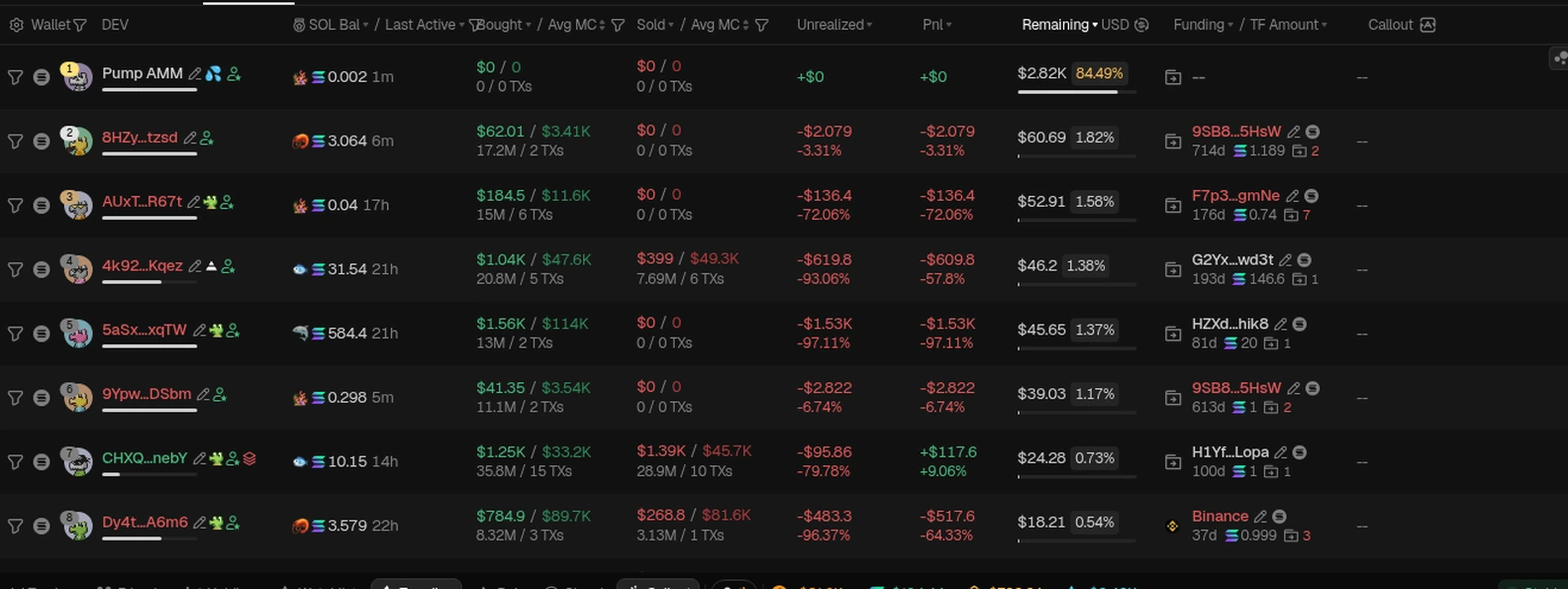
Task: Toggle round S icon beside H1Yf...Lopa
Action: [x=1300, y=452]
